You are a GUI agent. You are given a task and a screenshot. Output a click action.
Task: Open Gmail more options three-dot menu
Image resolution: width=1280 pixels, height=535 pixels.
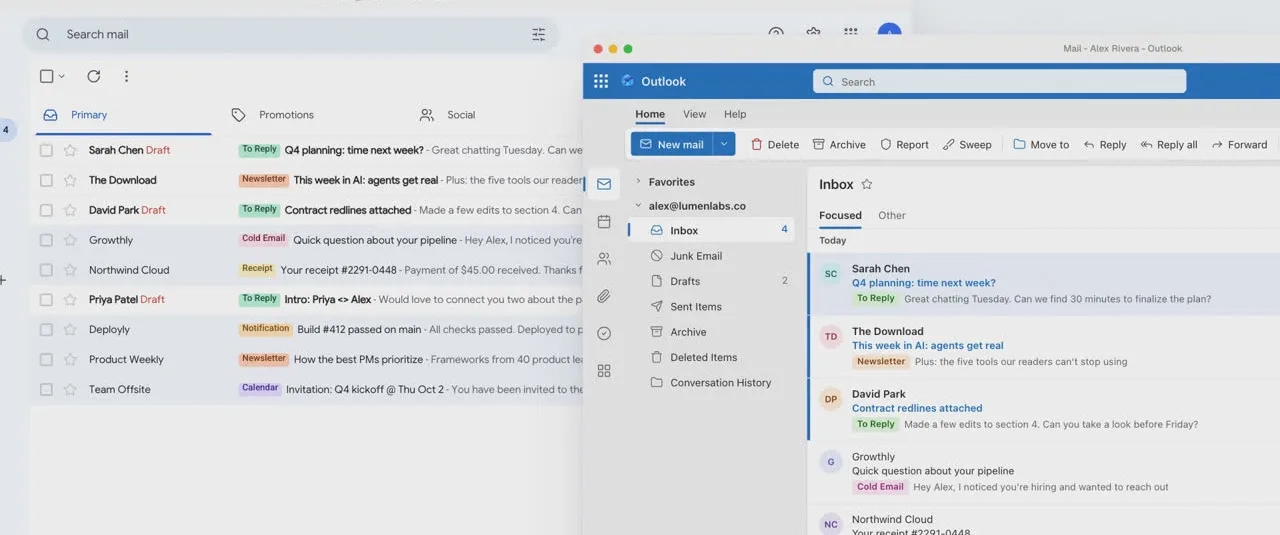(x=126, y=76)
